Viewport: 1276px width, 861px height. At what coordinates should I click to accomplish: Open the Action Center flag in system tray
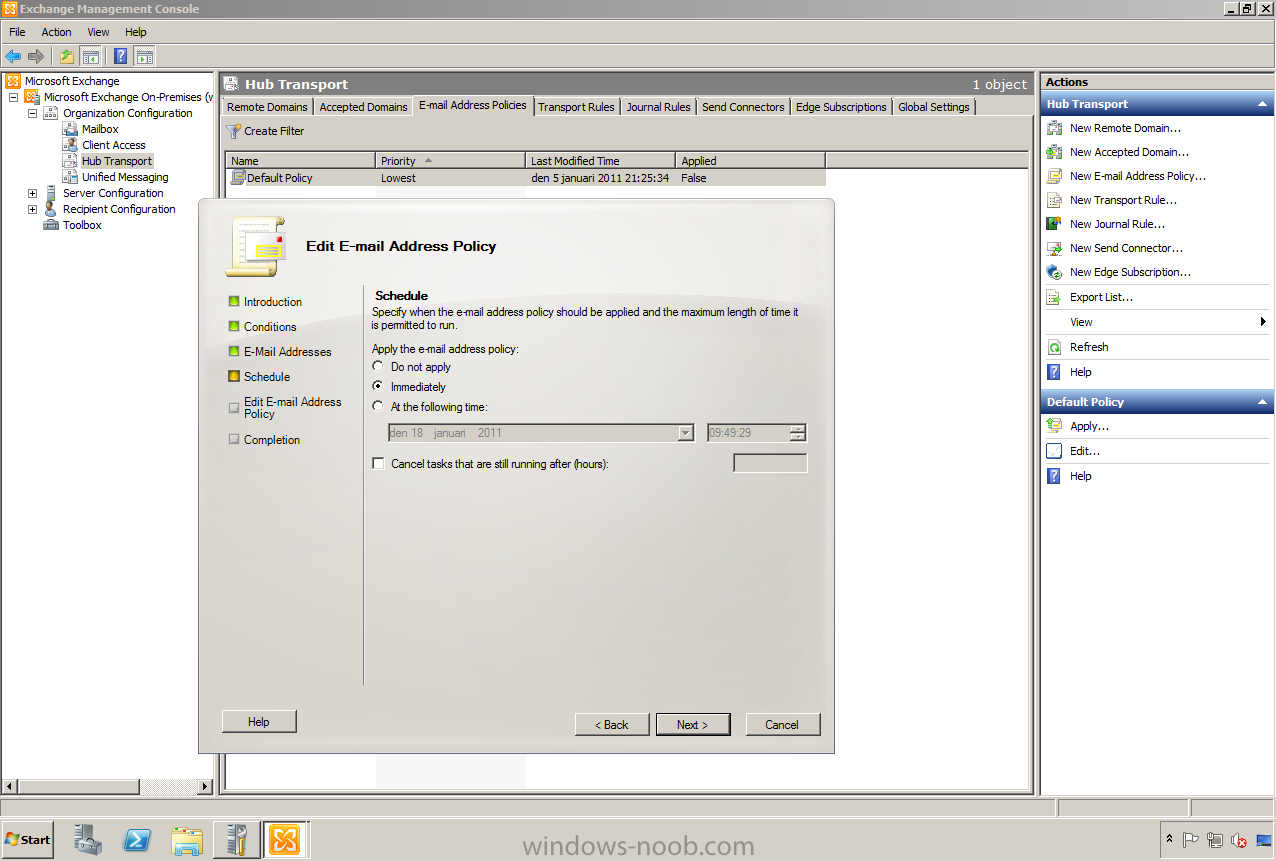[x=1191, y=840]
